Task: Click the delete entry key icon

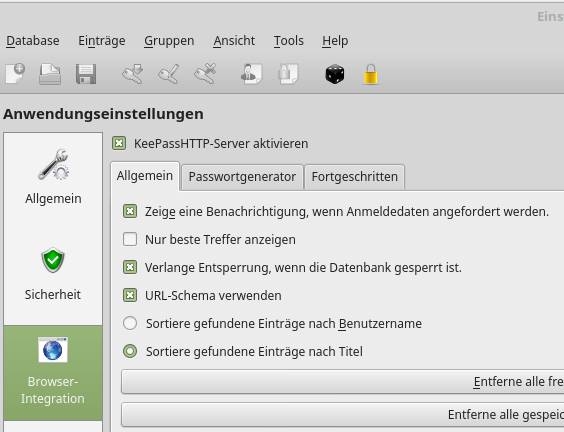Action: tap(205, 74)
